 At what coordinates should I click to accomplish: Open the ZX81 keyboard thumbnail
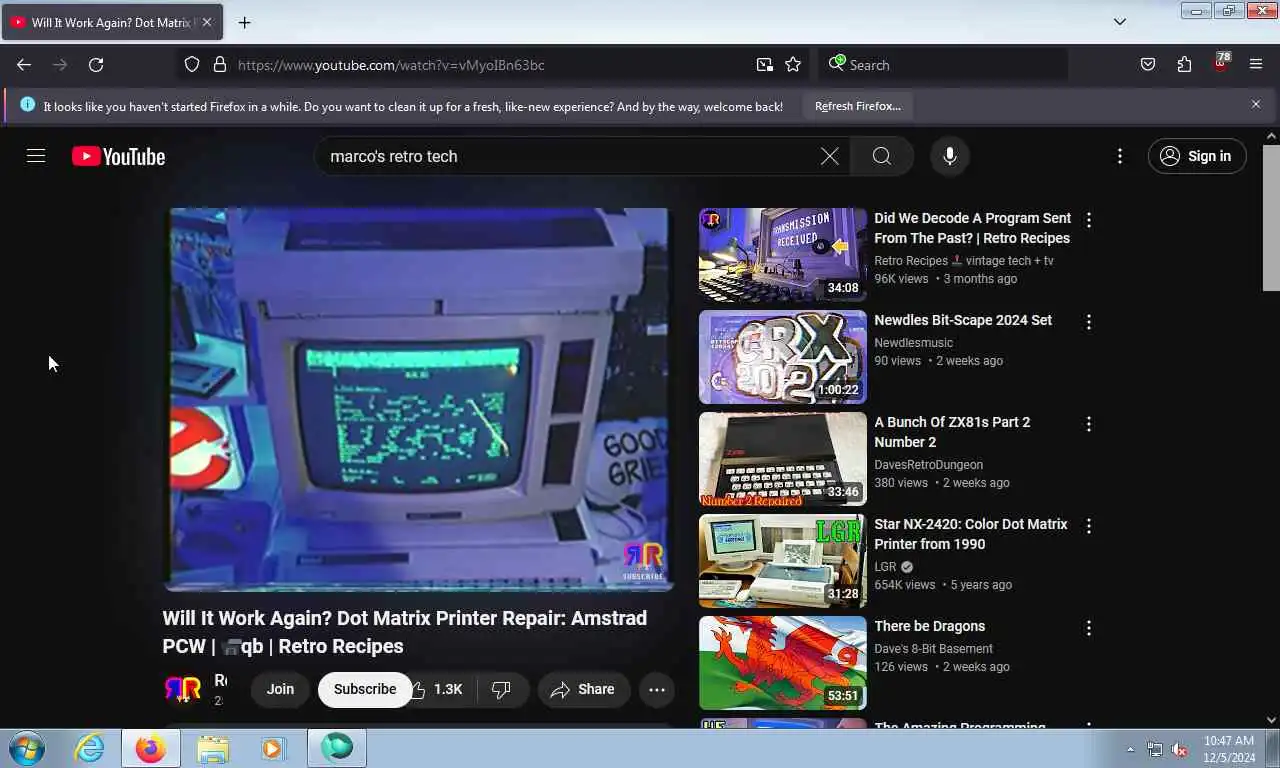click(x=783, y=459)
